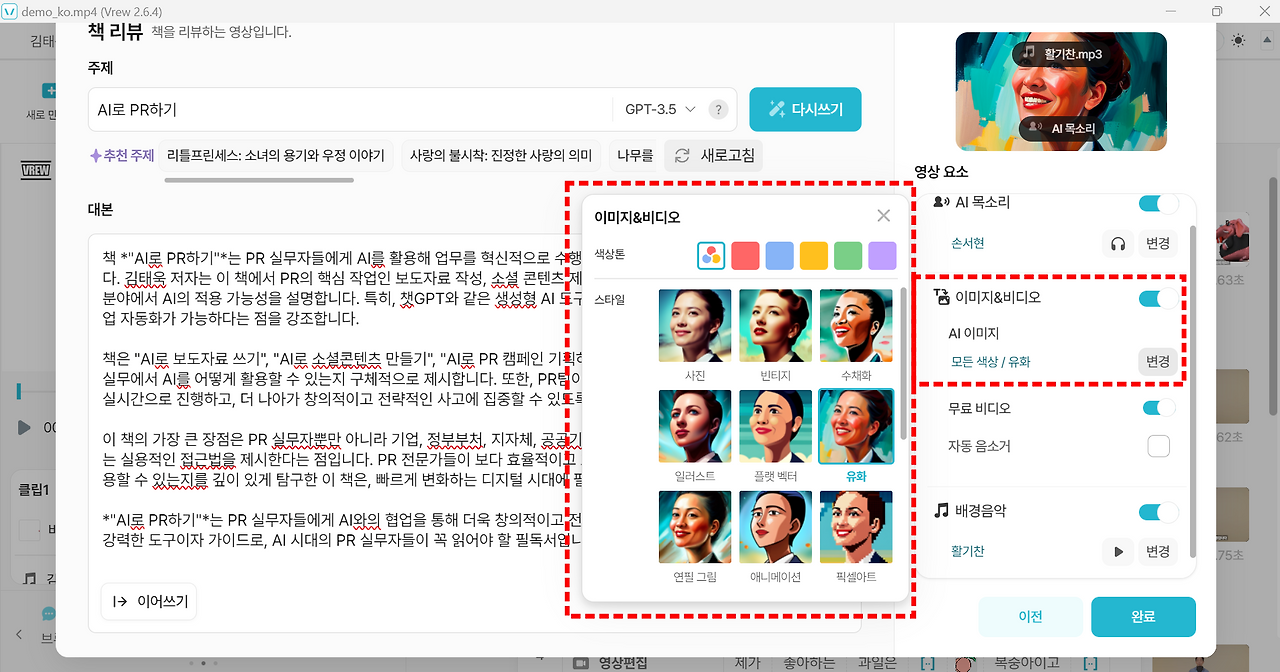Click the 이어쓰기 continue writing button

coord(149,601)
